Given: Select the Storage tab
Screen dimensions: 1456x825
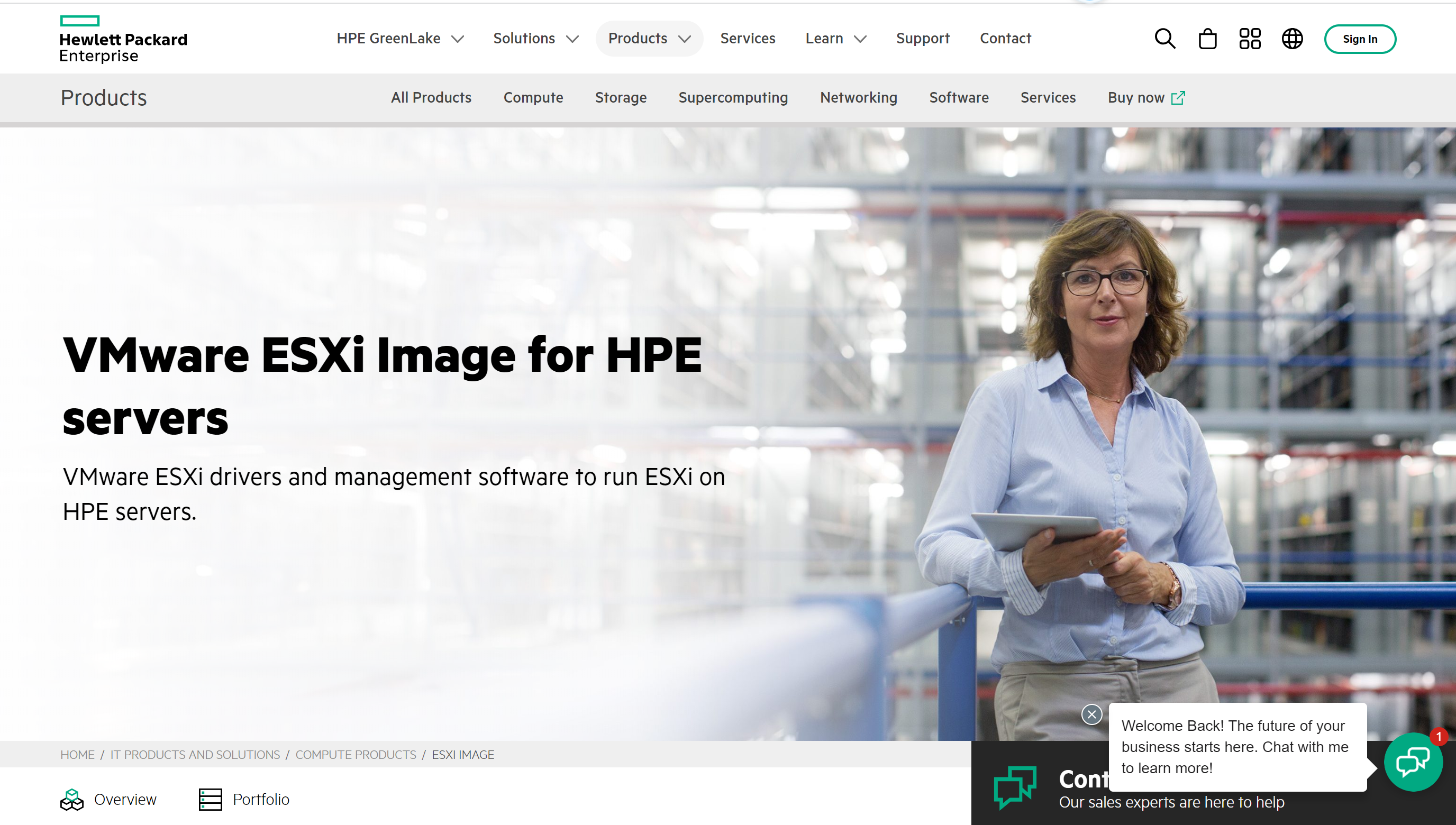Looking at the screenshot, I should pos(621,97).
